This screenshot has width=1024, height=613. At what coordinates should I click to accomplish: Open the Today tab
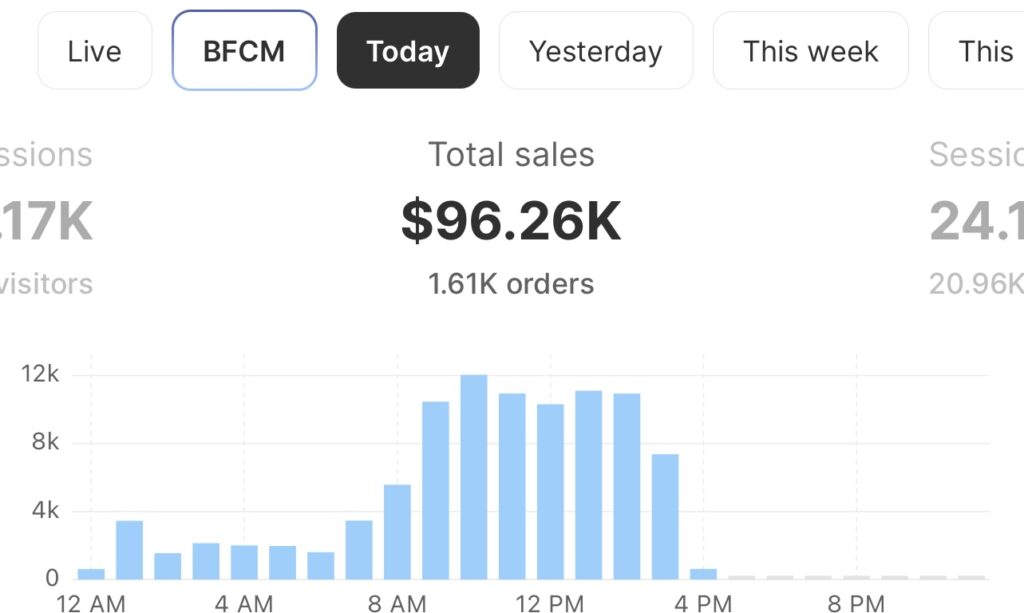tap(407, 51)
